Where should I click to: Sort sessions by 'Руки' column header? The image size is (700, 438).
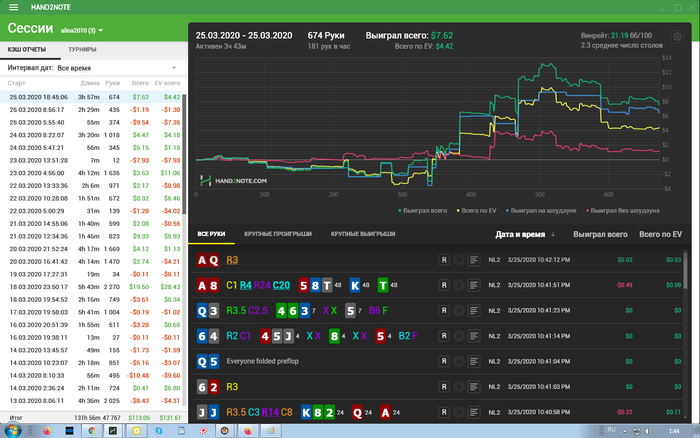coord(112,83)
